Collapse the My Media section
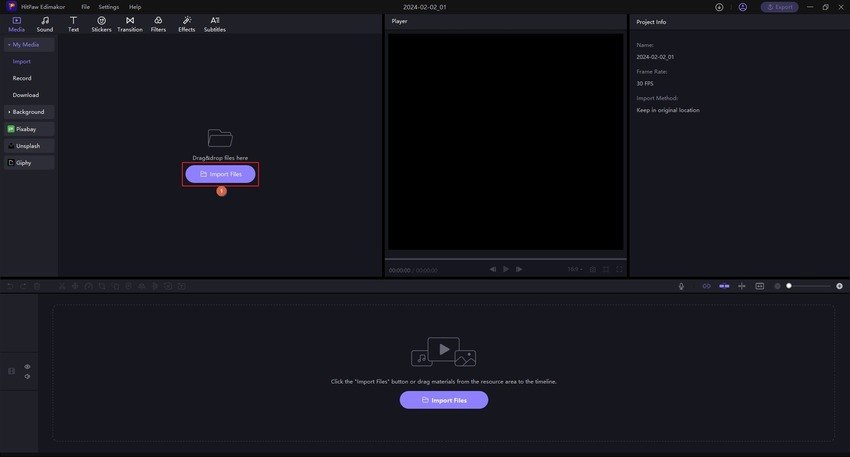850x457 pixels. [x=29, y=45]
